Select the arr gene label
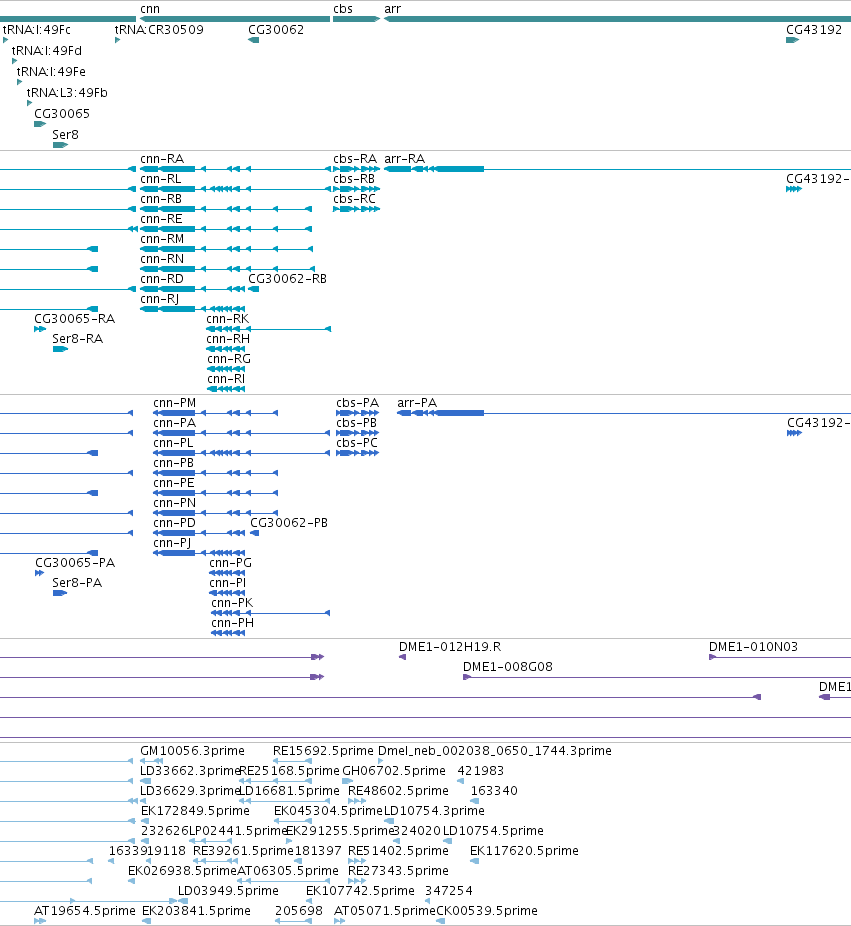This screenshot has width=851, height=926. click(x=392, y=9)
